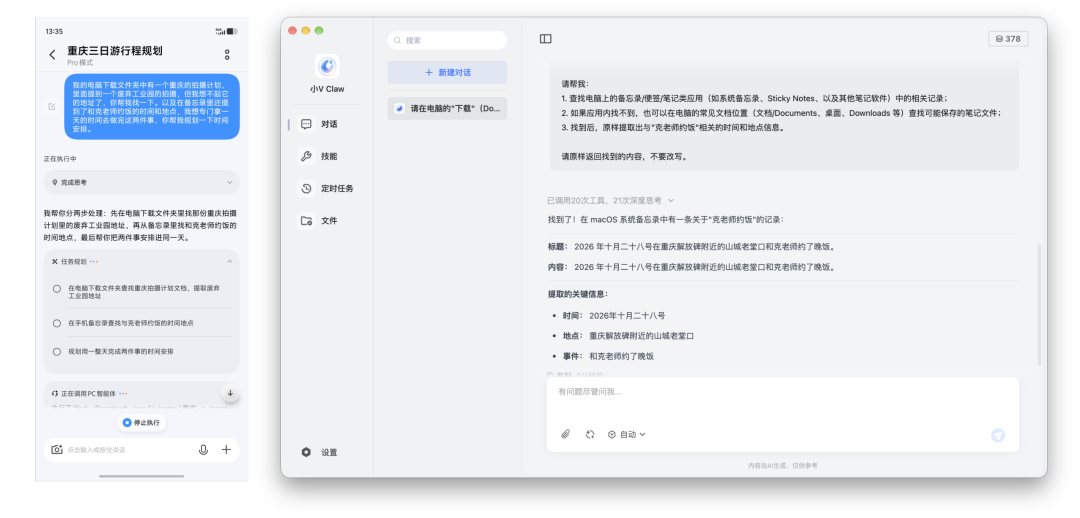Open the 对话 sidebar tab
The image size is (1080, 518).
[327, 124]
